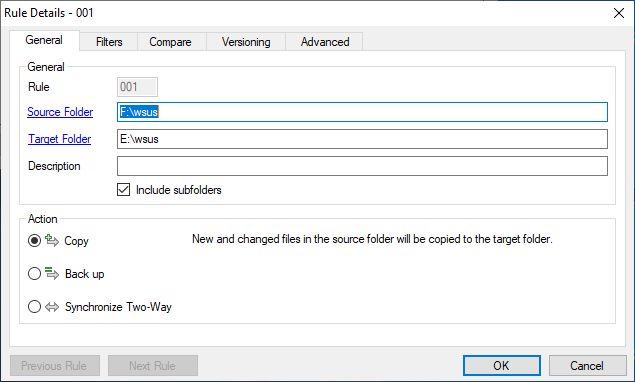Focus the empty Description text field

coord(362,166)
